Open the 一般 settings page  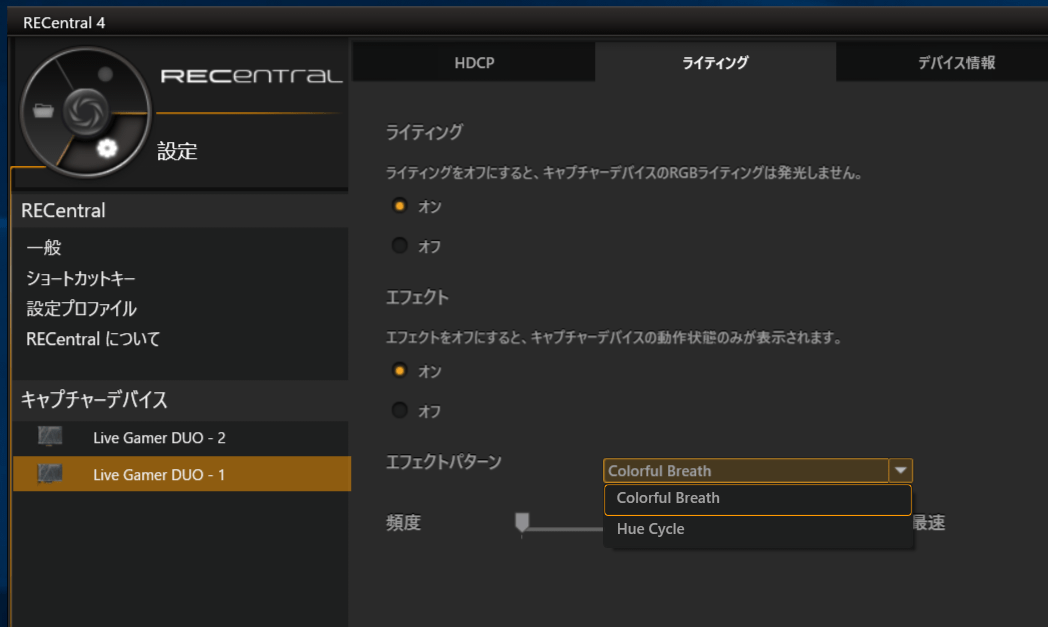point(43,247)
